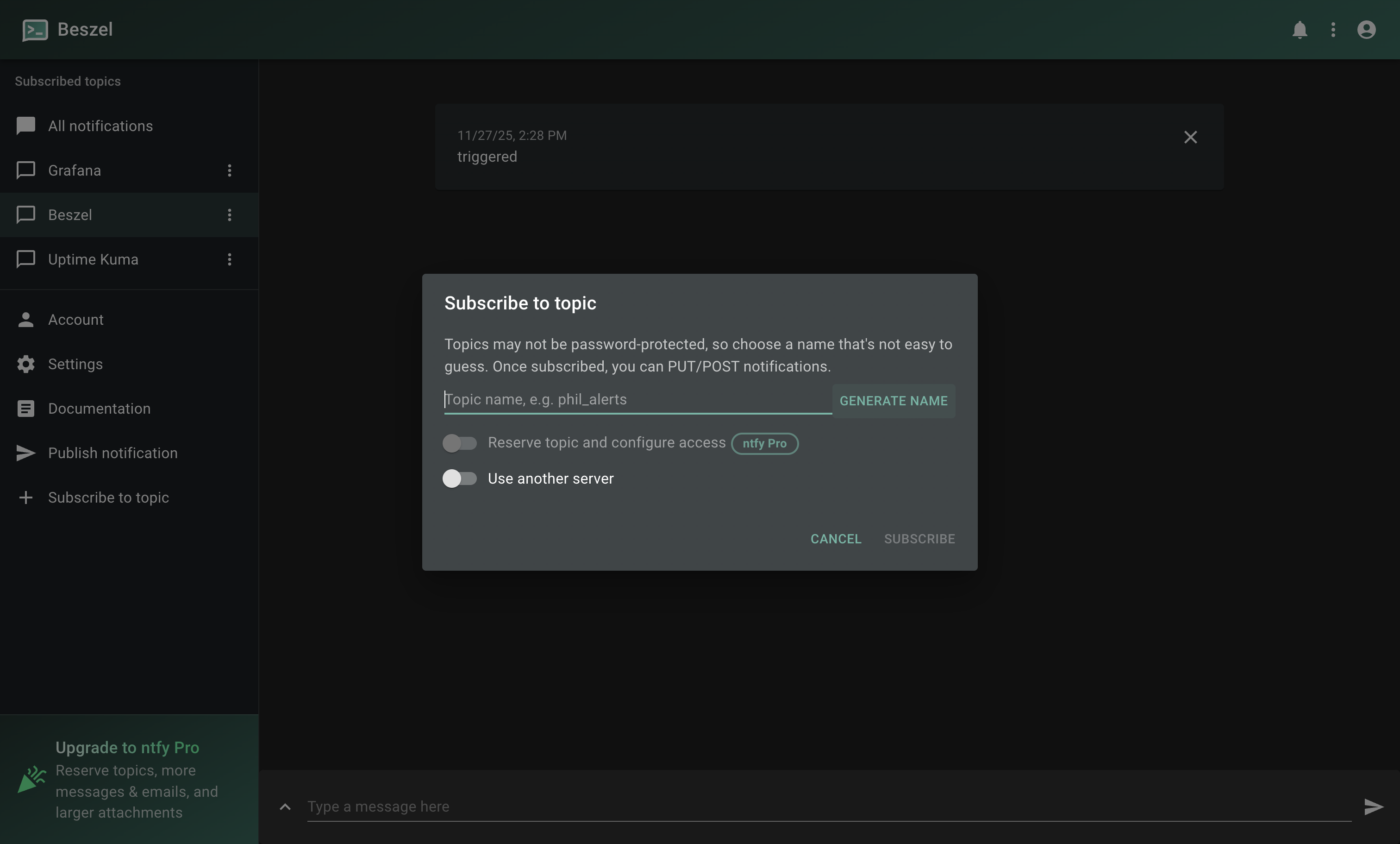
Task: Click the GENERATE NAME button
Action: point(894,401)
